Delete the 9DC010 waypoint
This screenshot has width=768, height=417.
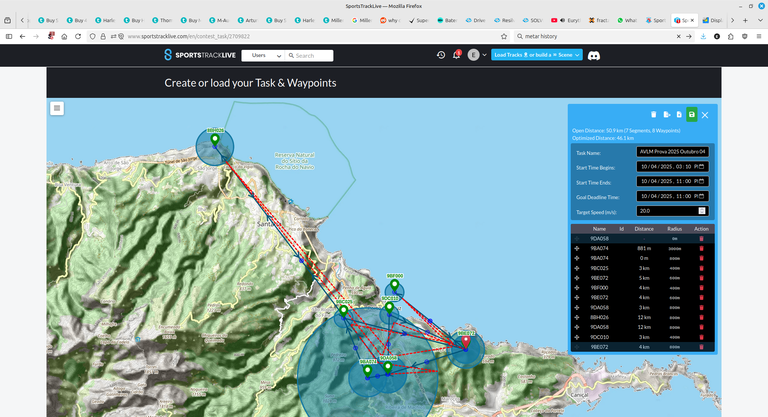click(701, 336)
